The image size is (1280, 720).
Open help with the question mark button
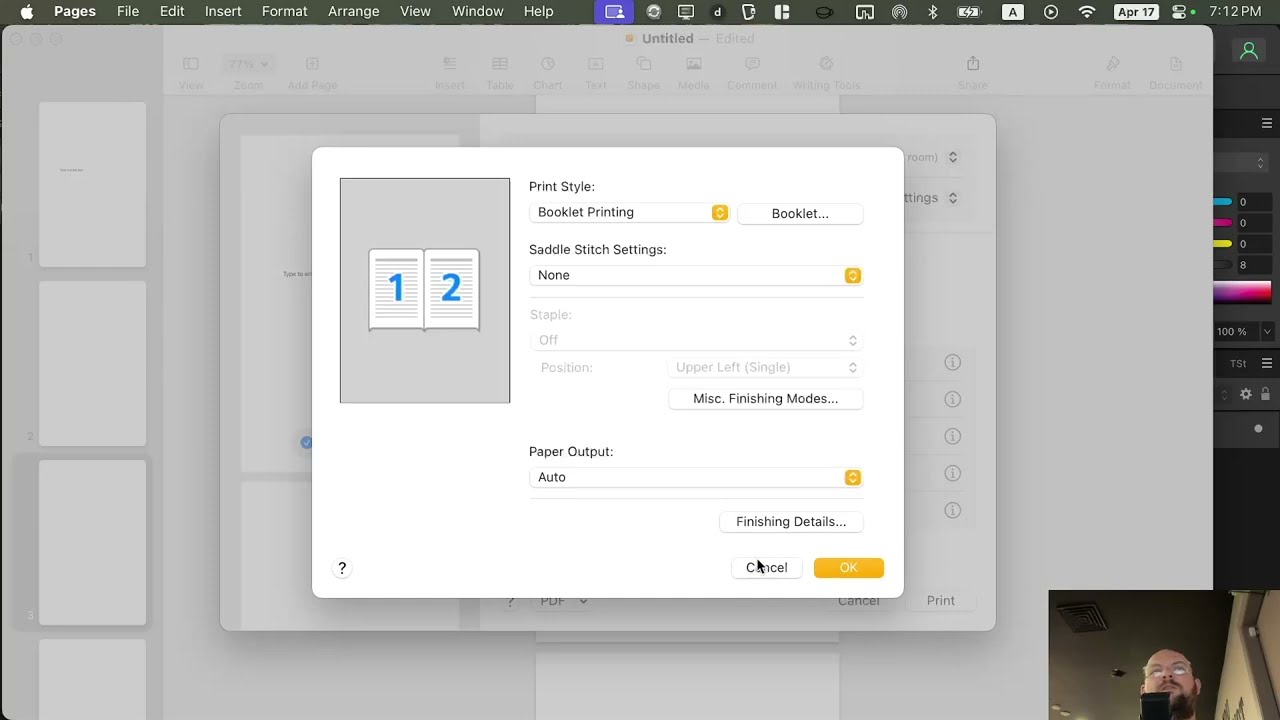[342, 568]
